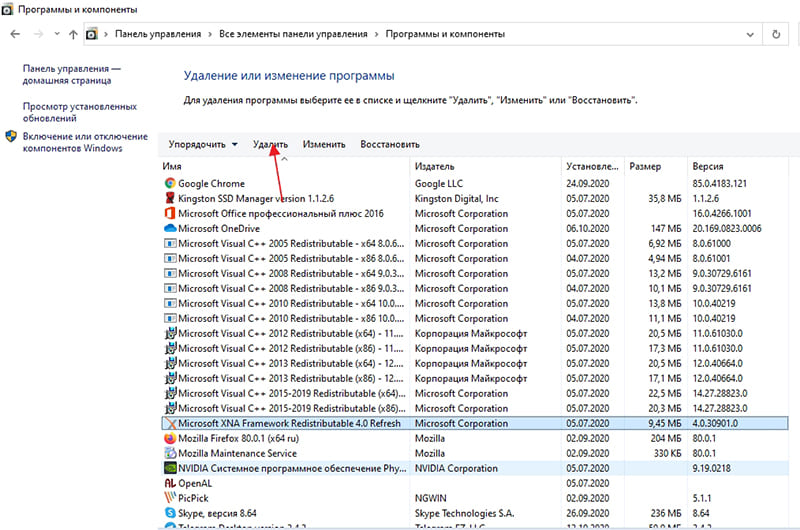Click the shield icon beside Windows components link
Screen dimensions: 800x530
(x=11, y=137)
